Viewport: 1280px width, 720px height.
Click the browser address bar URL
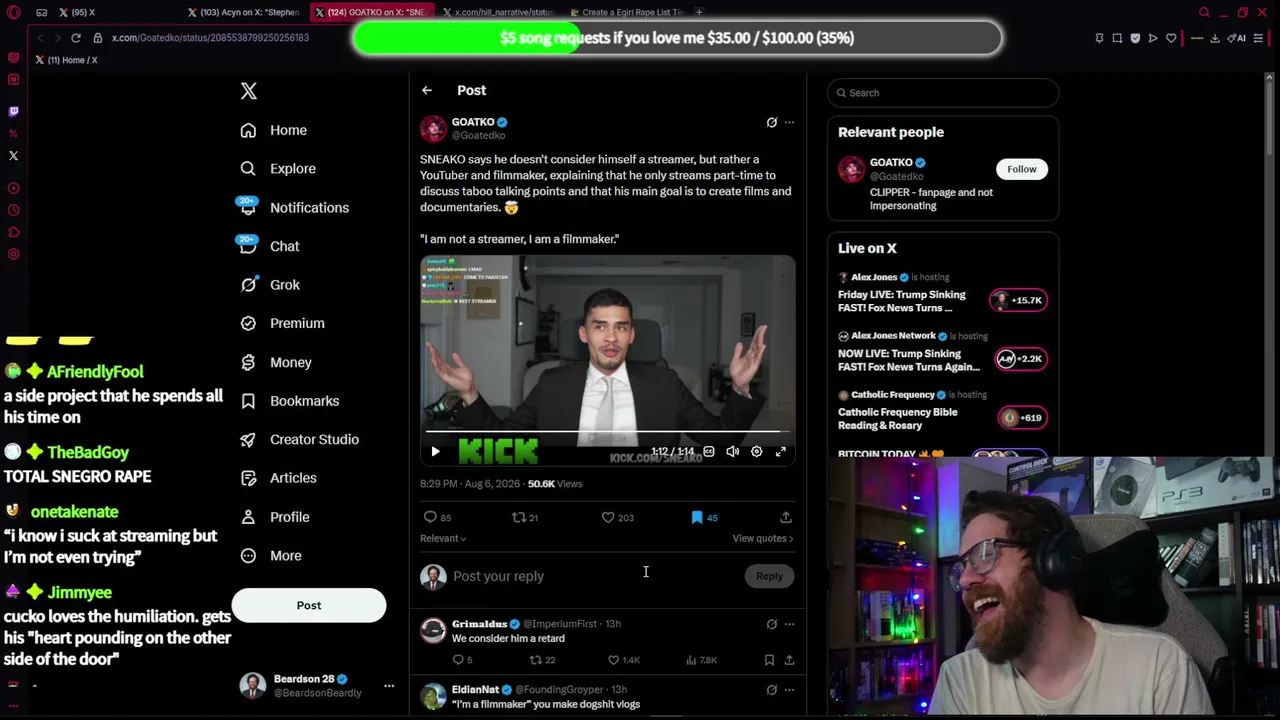[x=210, y=38]
